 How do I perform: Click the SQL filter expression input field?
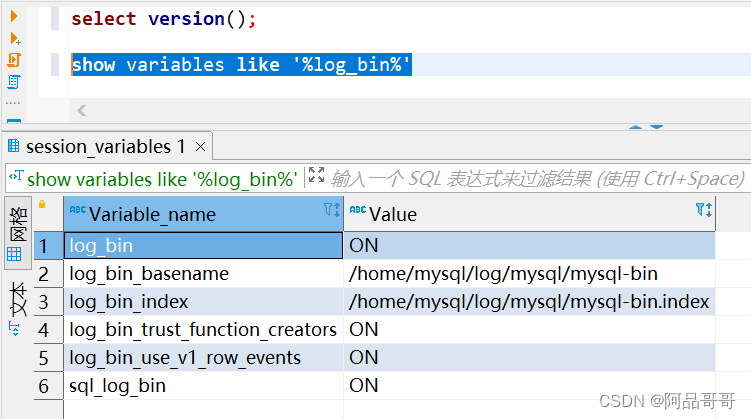537,179
